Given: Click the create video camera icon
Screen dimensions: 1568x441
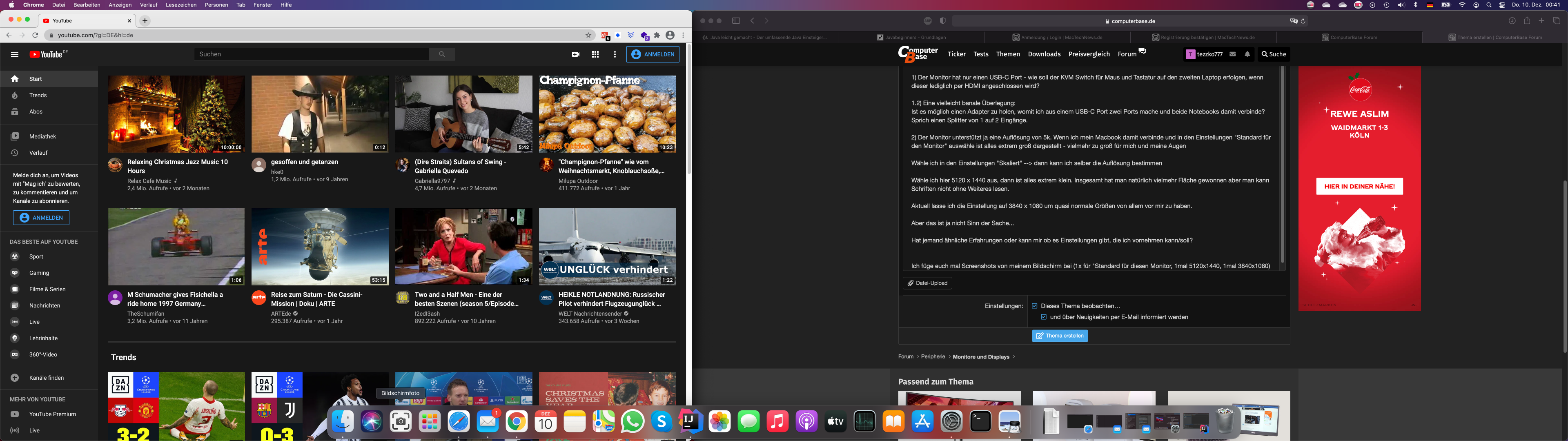Looking at the screenshot, I should 576,54.
